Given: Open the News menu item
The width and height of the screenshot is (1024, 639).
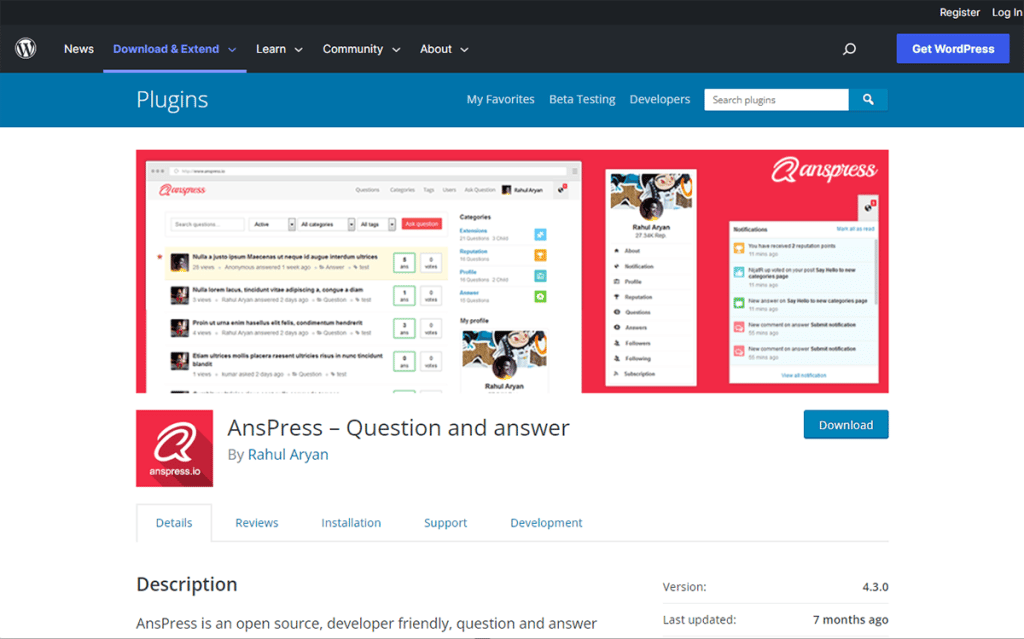Looking at the screenshot, I should click(x=78, y=49).
